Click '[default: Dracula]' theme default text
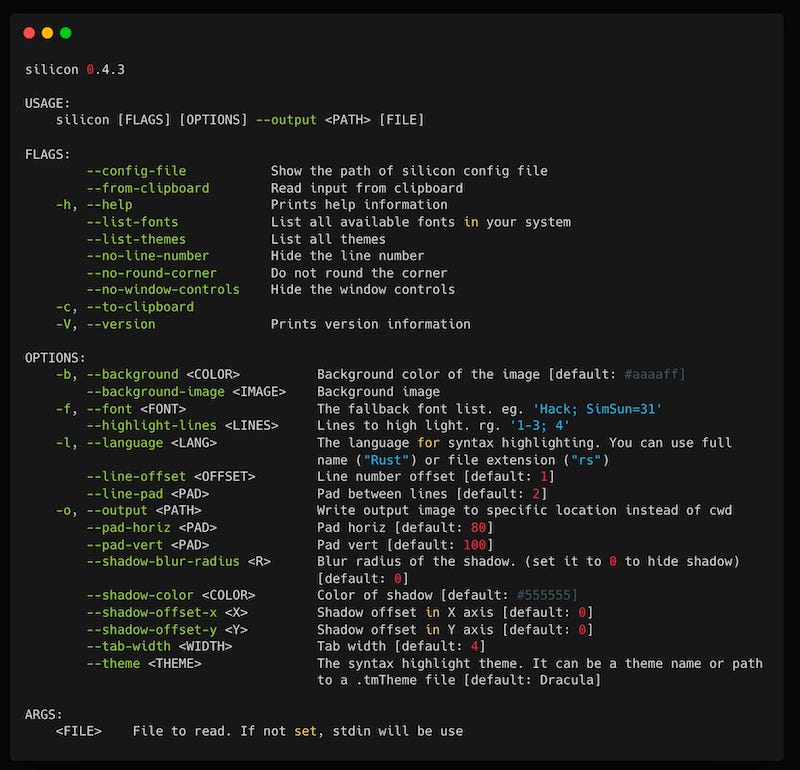Screen dimensions: 800x770 pos(532,680)
